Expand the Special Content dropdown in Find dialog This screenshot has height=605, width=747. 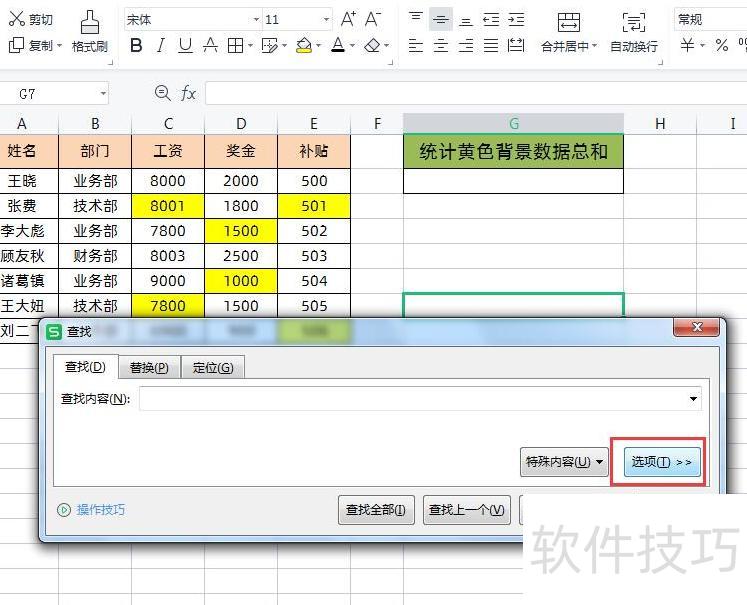tap(565, 462)
